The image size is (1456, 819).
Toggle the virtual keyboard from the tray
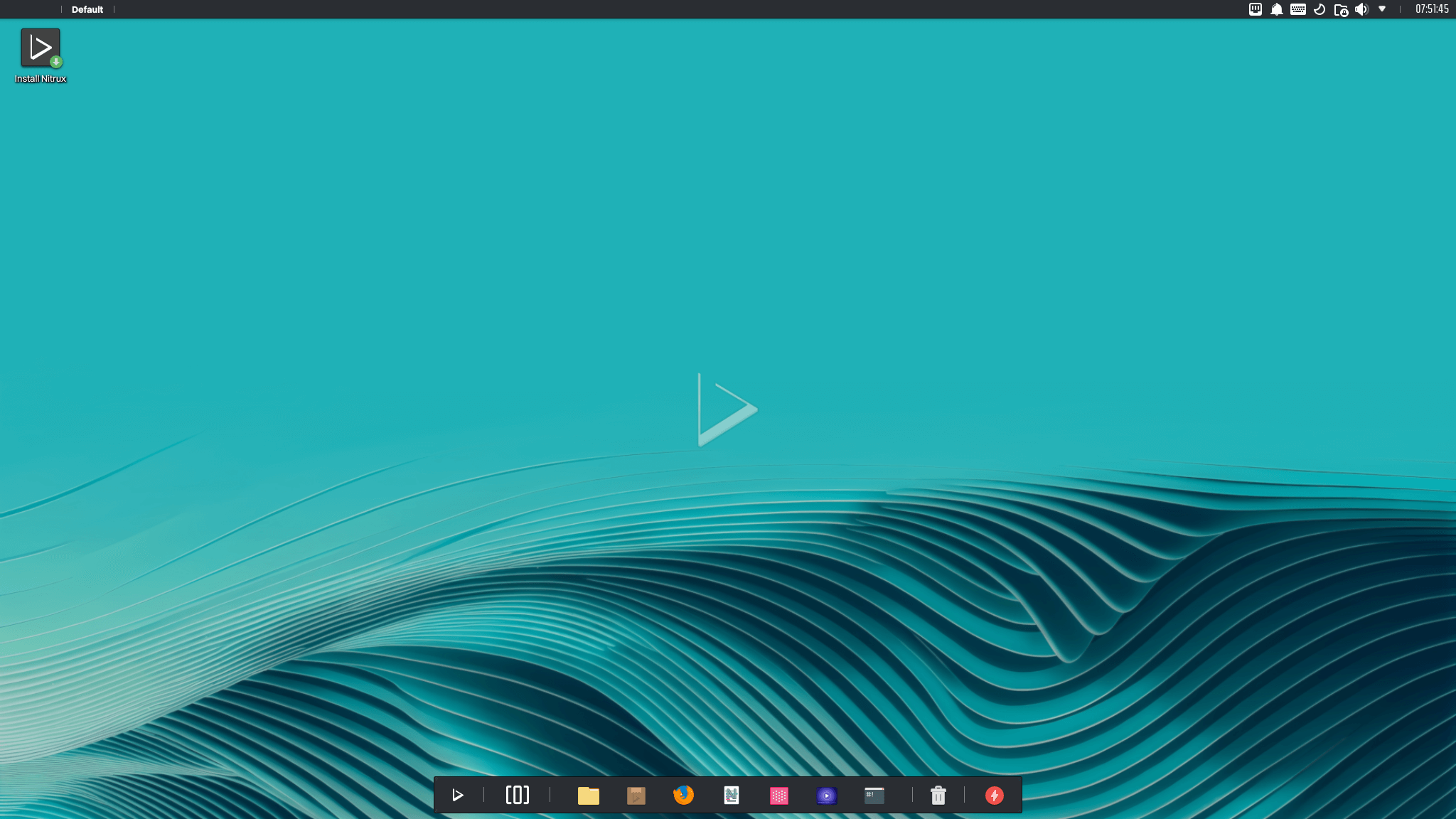click(x=1298, y=9)
